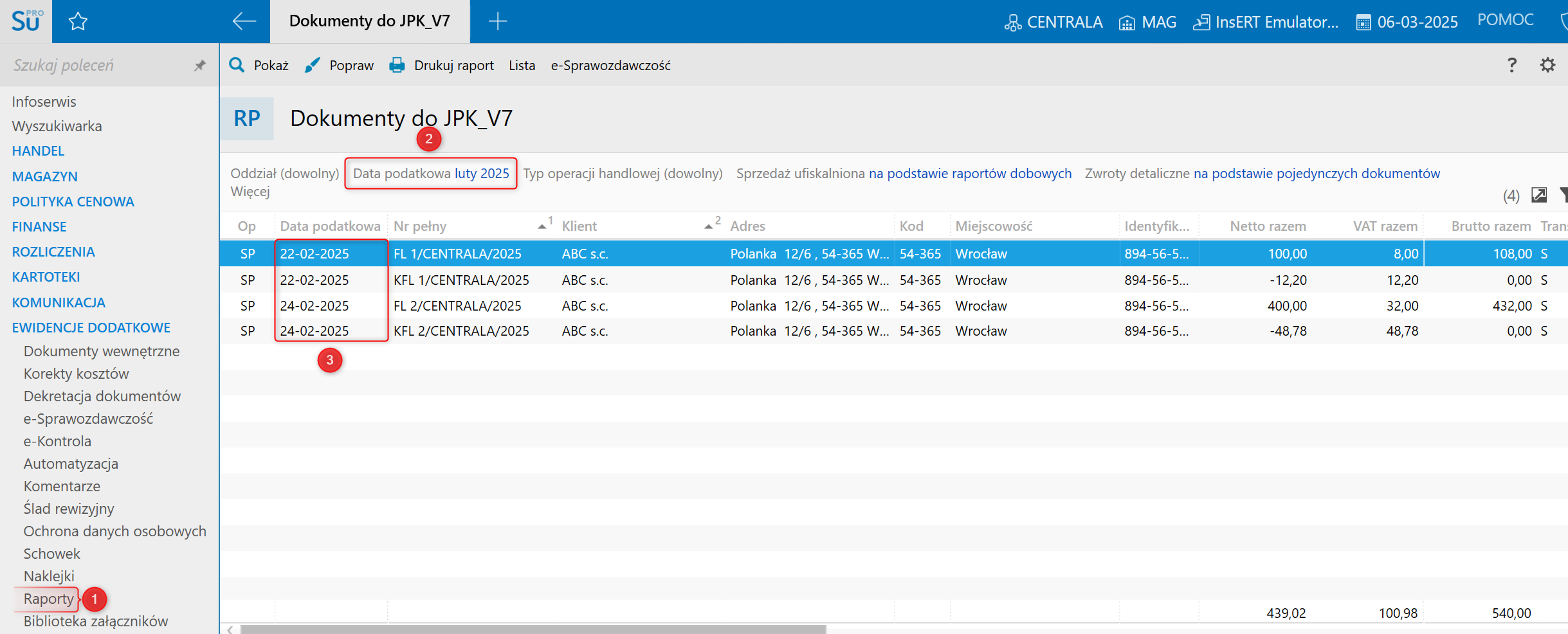Open the e-Sprawozdawczość toolbar menu

click(610, 65)
